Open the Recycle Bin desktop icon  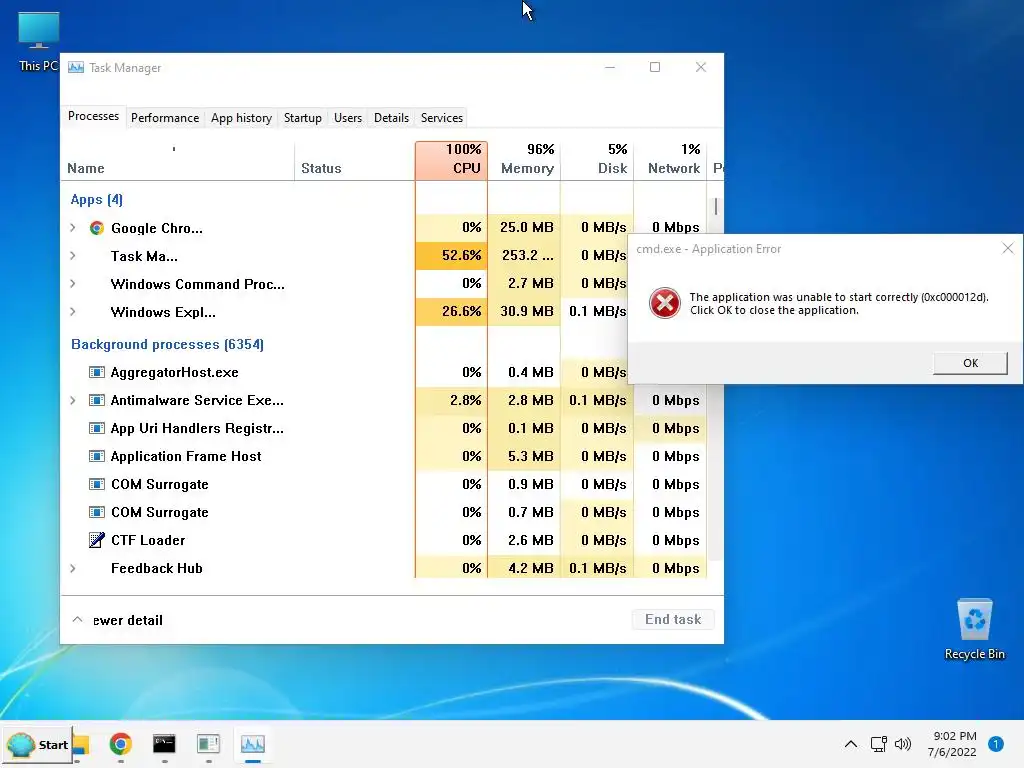pos(974,630)
